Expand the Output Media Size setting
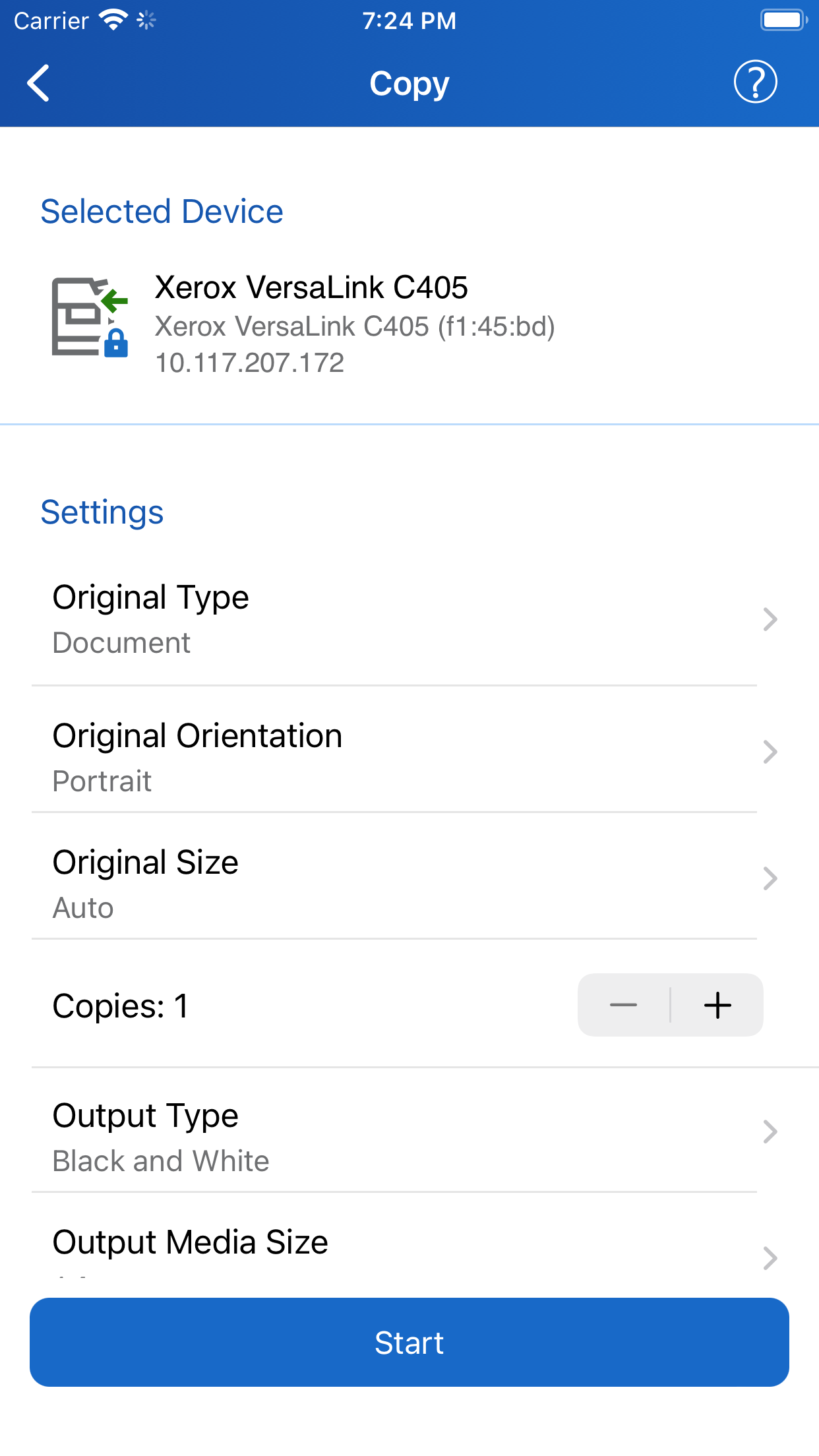This screenshot has height=1456, width=819. 409,1253
